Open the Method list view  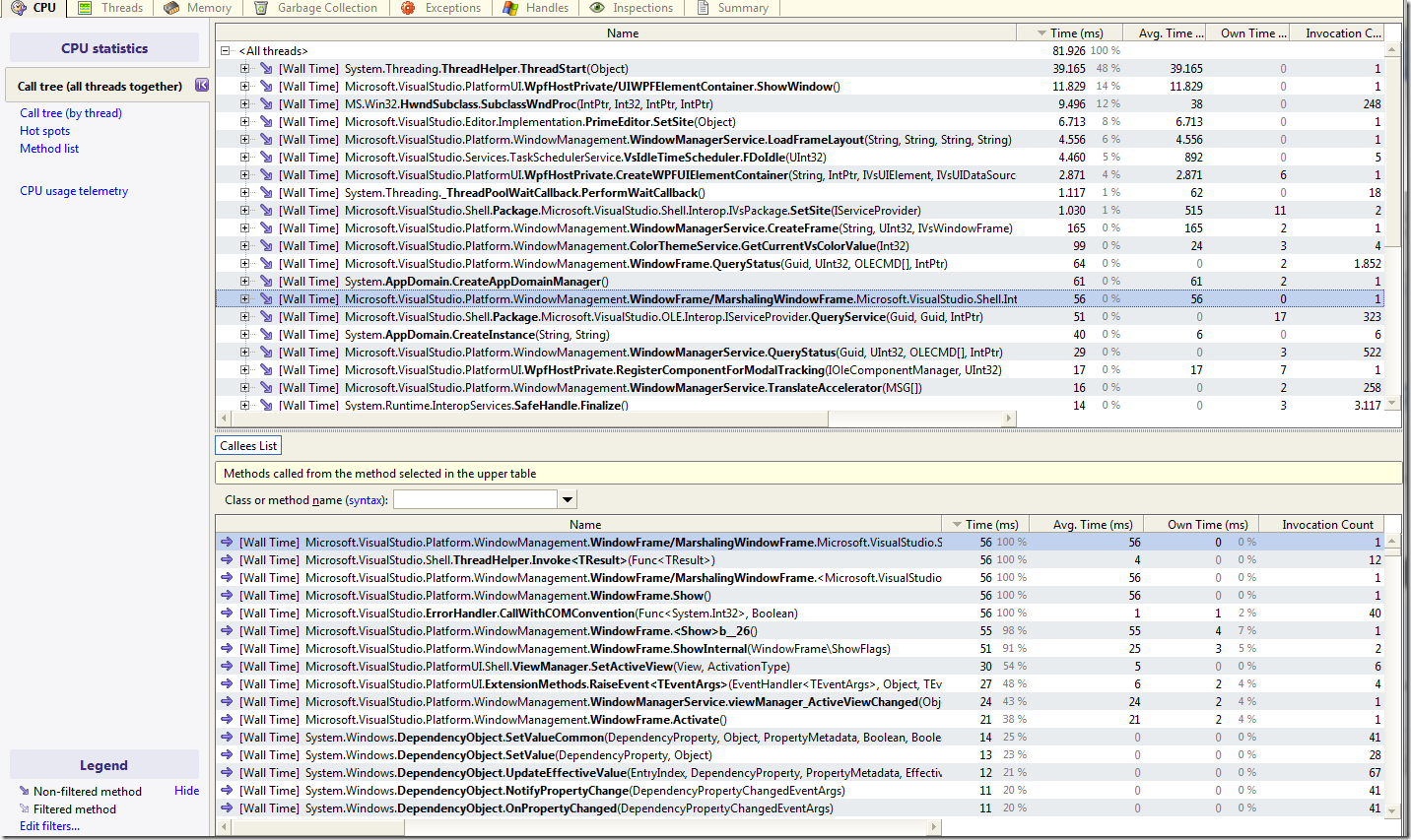tap(49, 149)
